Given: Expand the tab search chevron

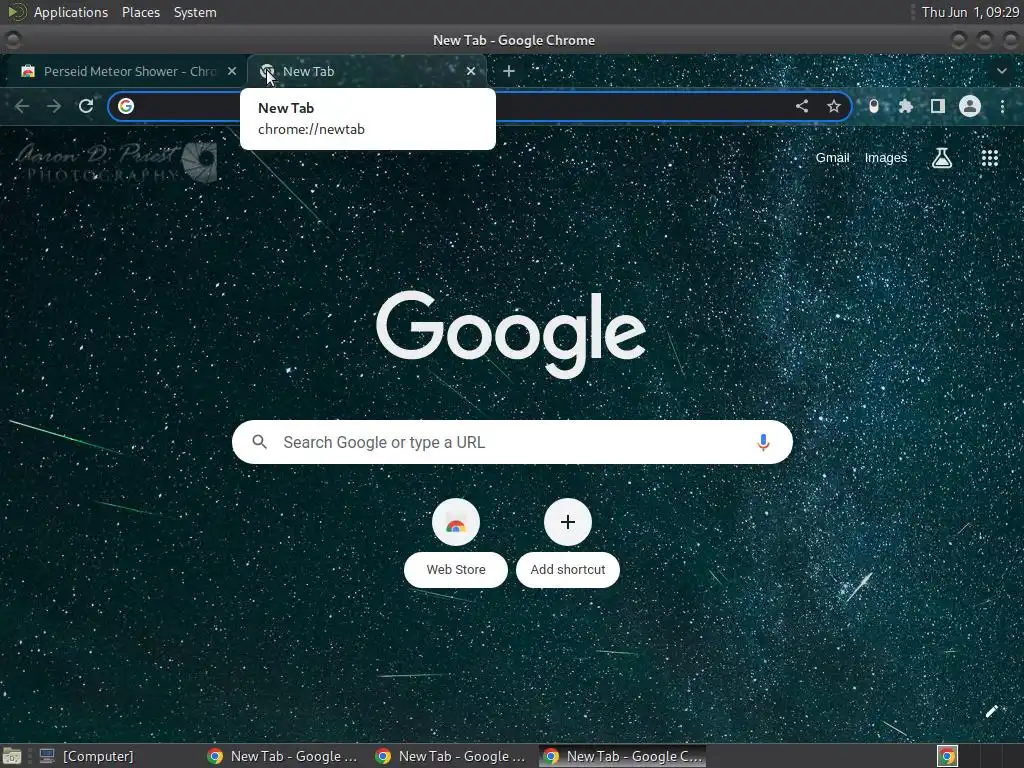Looking at the screenshot, I should (x=1002, y=71).
